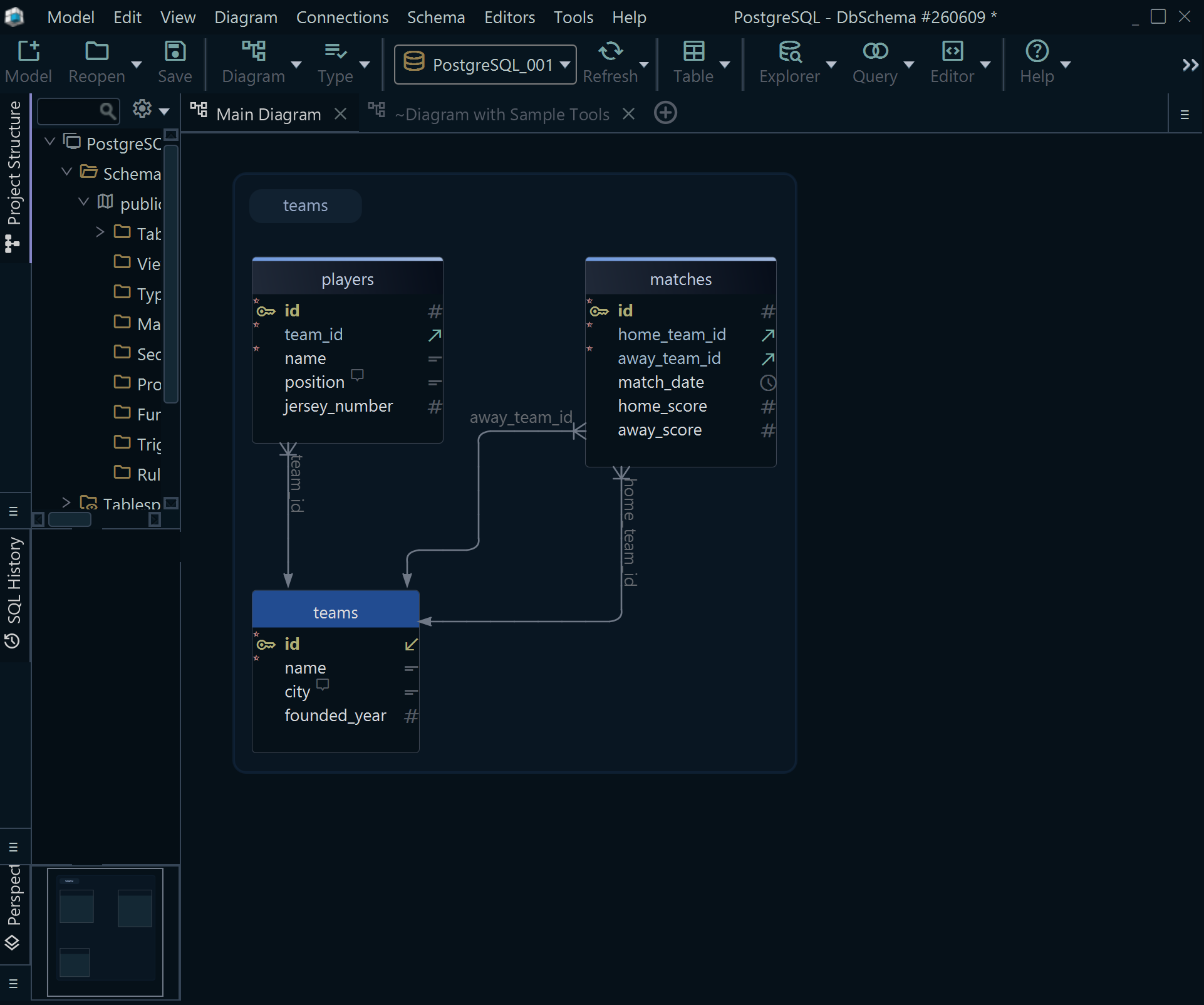Open the Model menu

pos(71,18)
